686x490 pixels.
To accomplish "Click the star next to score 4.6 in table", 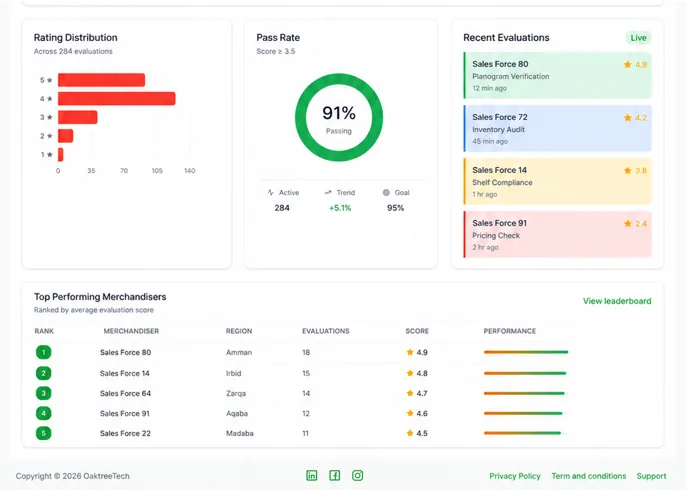I will [x=410, y=413].
